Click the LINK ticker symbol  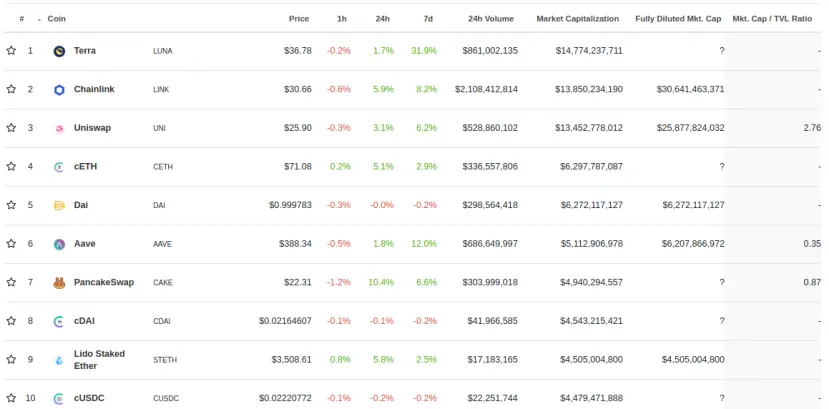tap(161, 90)
